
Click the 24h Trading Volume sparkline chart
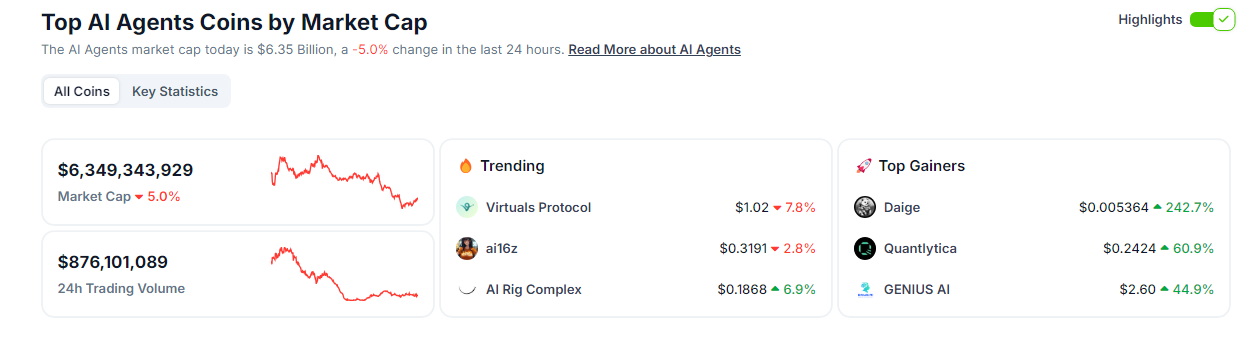[345, 273]
